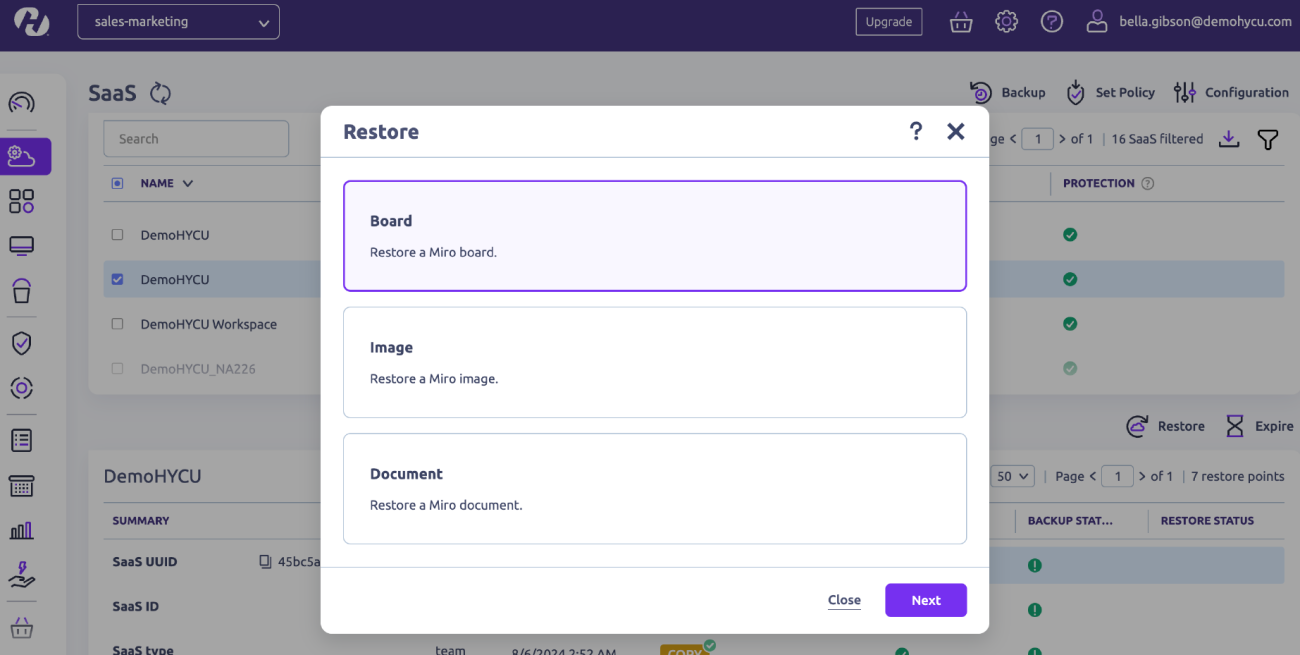Click the export download icon
Screen dimensions: 1300x655
1229,140
